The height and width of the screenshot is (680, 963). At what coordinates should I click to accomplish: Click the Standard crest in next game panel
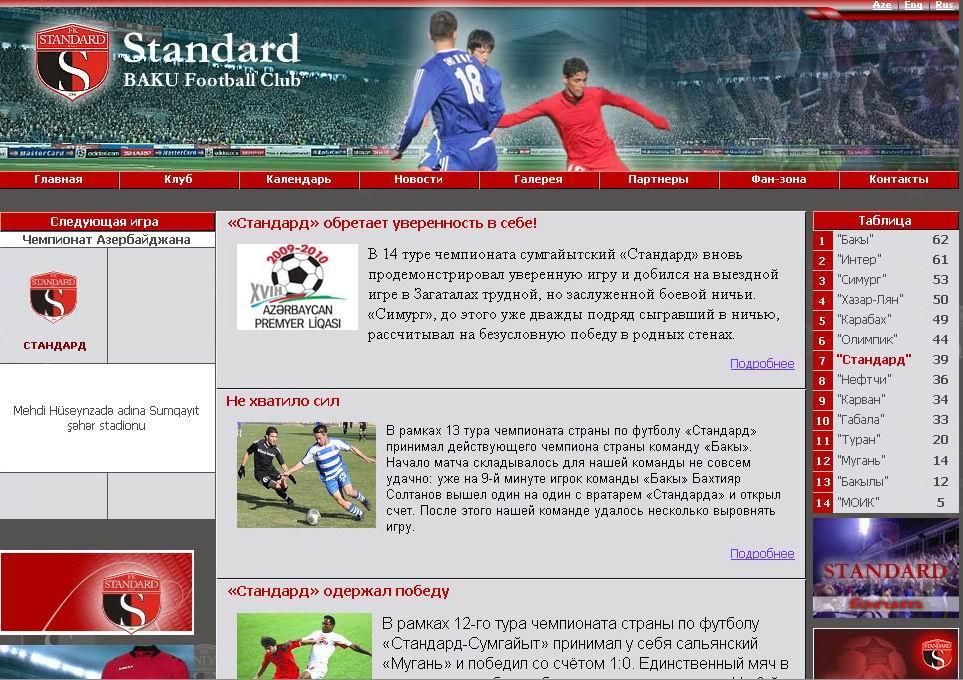coord(54,297)
